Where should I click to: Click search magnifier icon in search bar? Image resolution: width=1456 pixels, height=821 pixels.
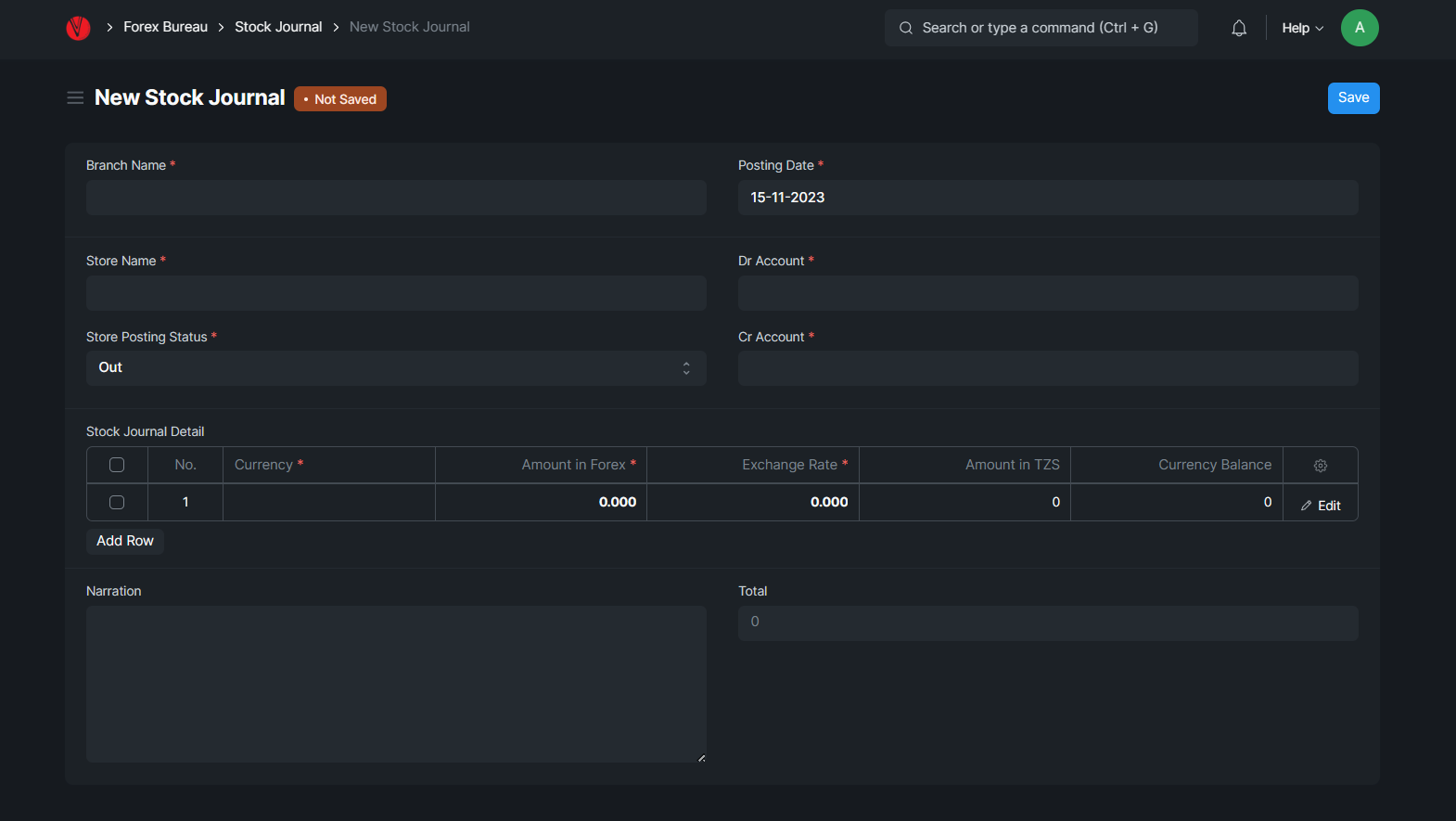click(x=906, y=28)
